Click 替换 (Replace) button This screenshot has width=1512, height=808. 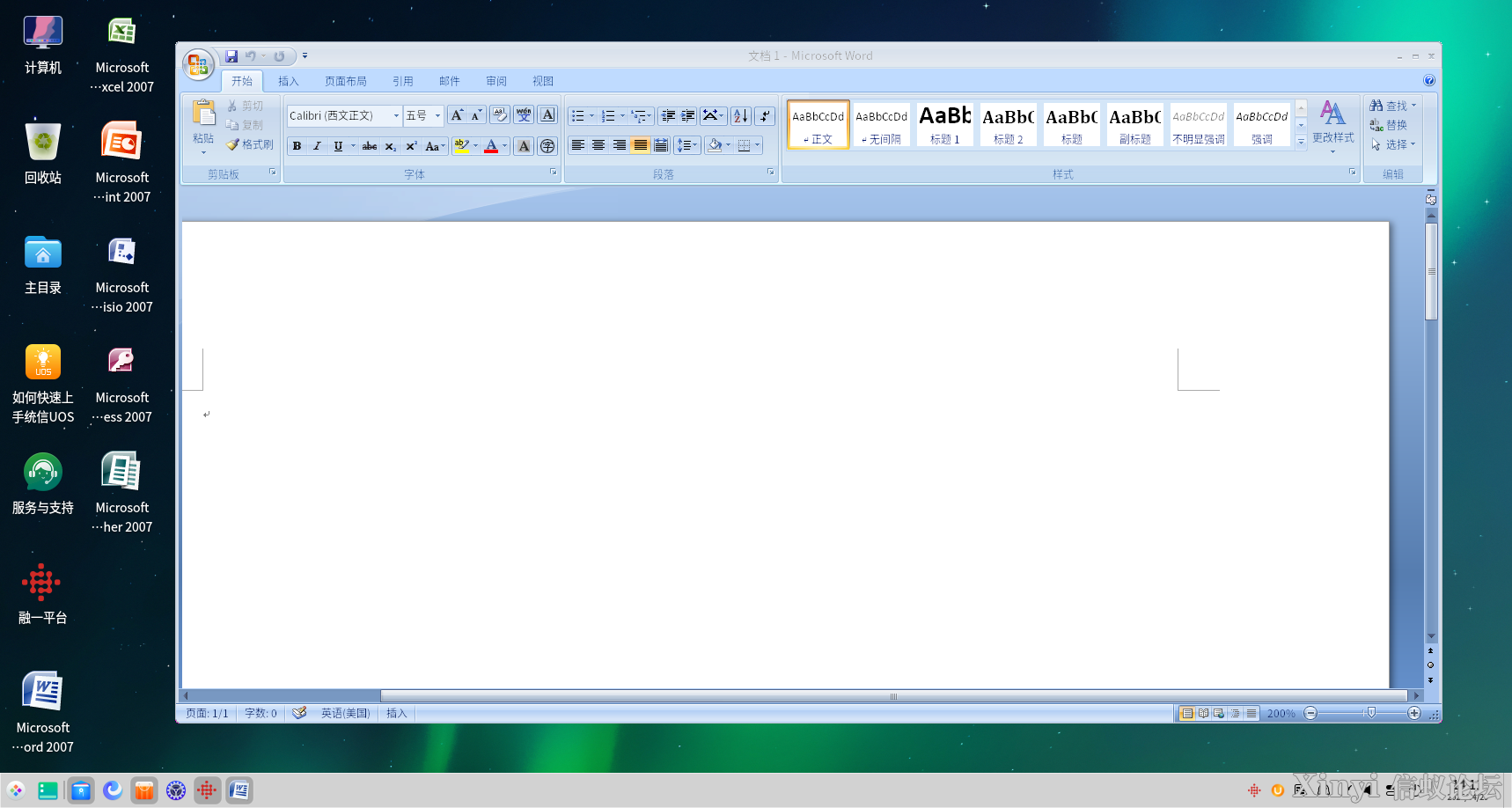(1389, 125)
